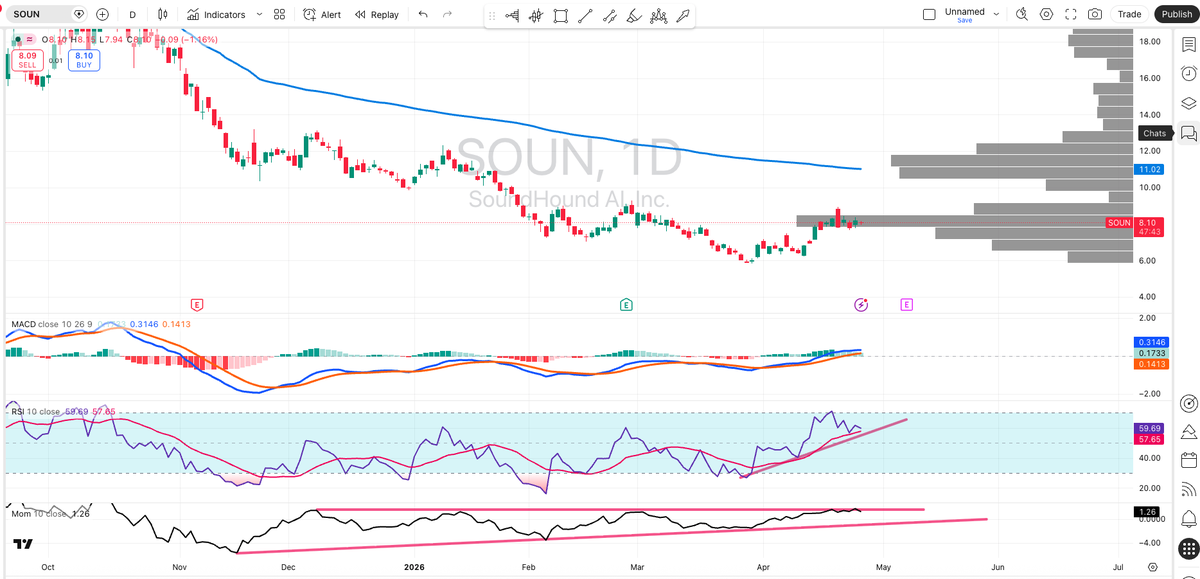Select the Mom 10 close indicator legend
Screen dimensions: 1200x579
pos(38,513)
